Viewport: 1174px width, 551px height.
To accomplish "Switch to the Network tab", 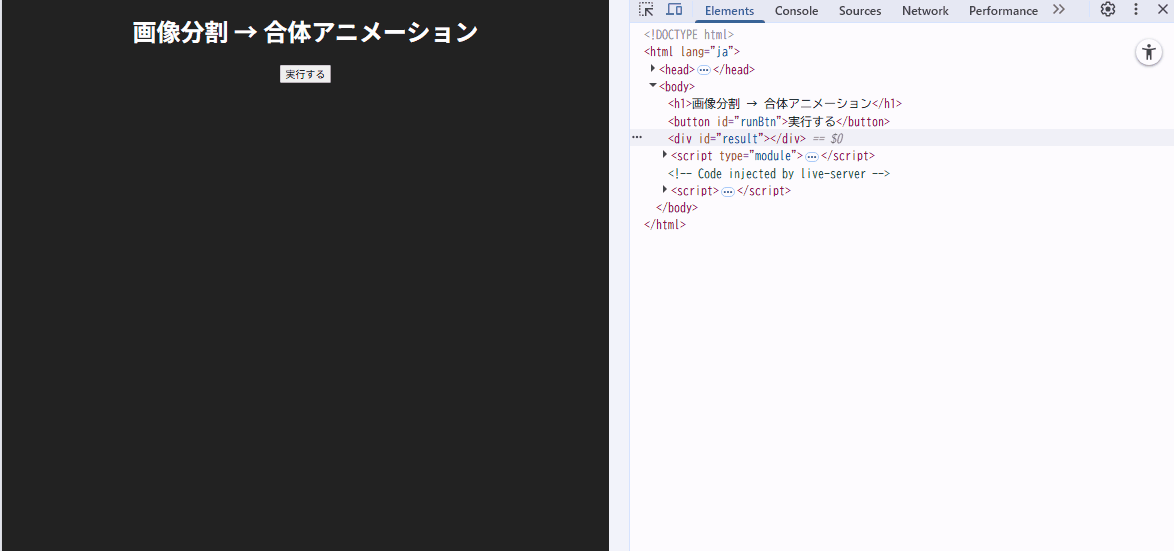I will (x=925, y=11).
